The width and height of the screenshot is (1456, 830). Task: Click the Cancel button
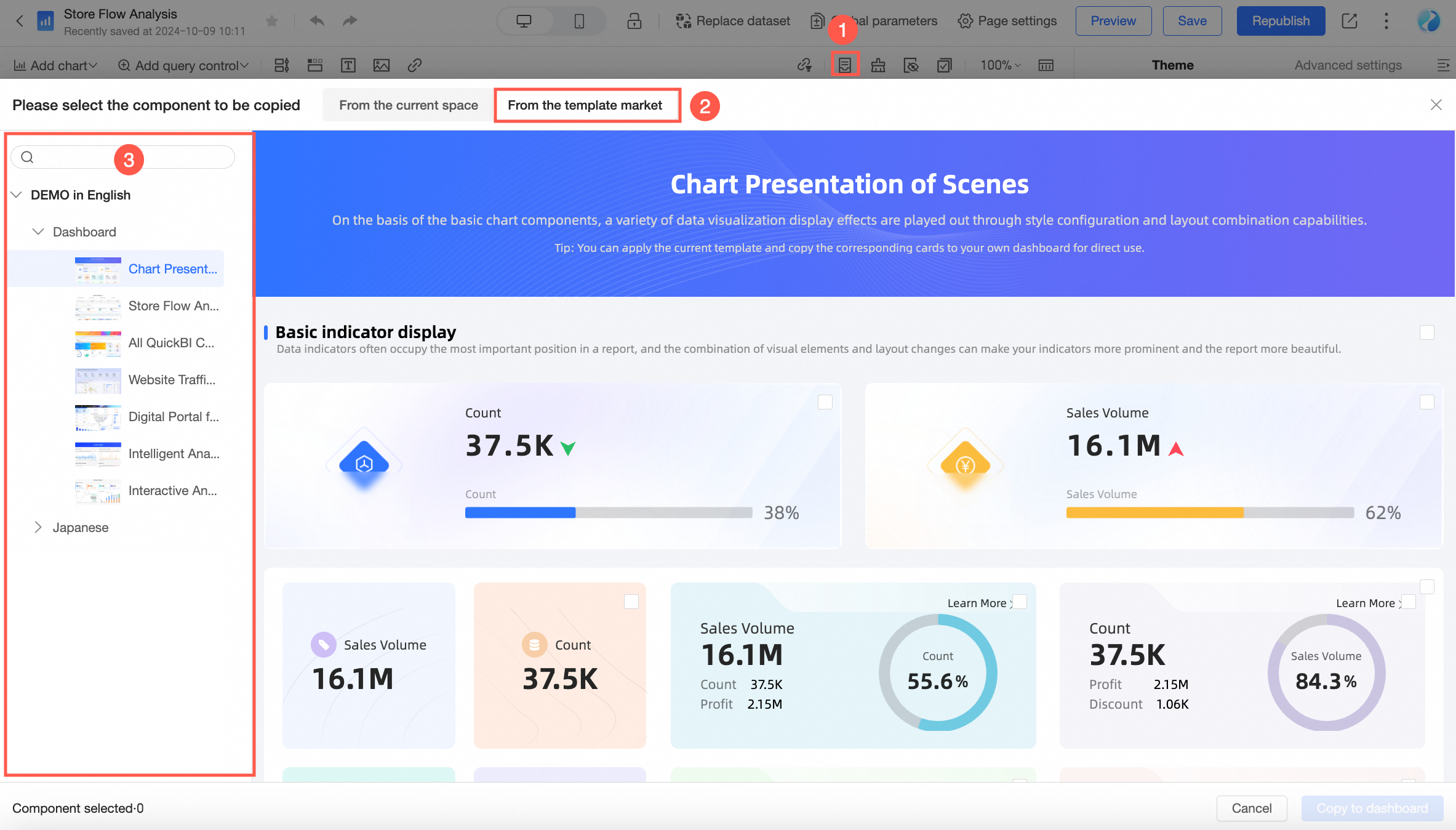1251,808
